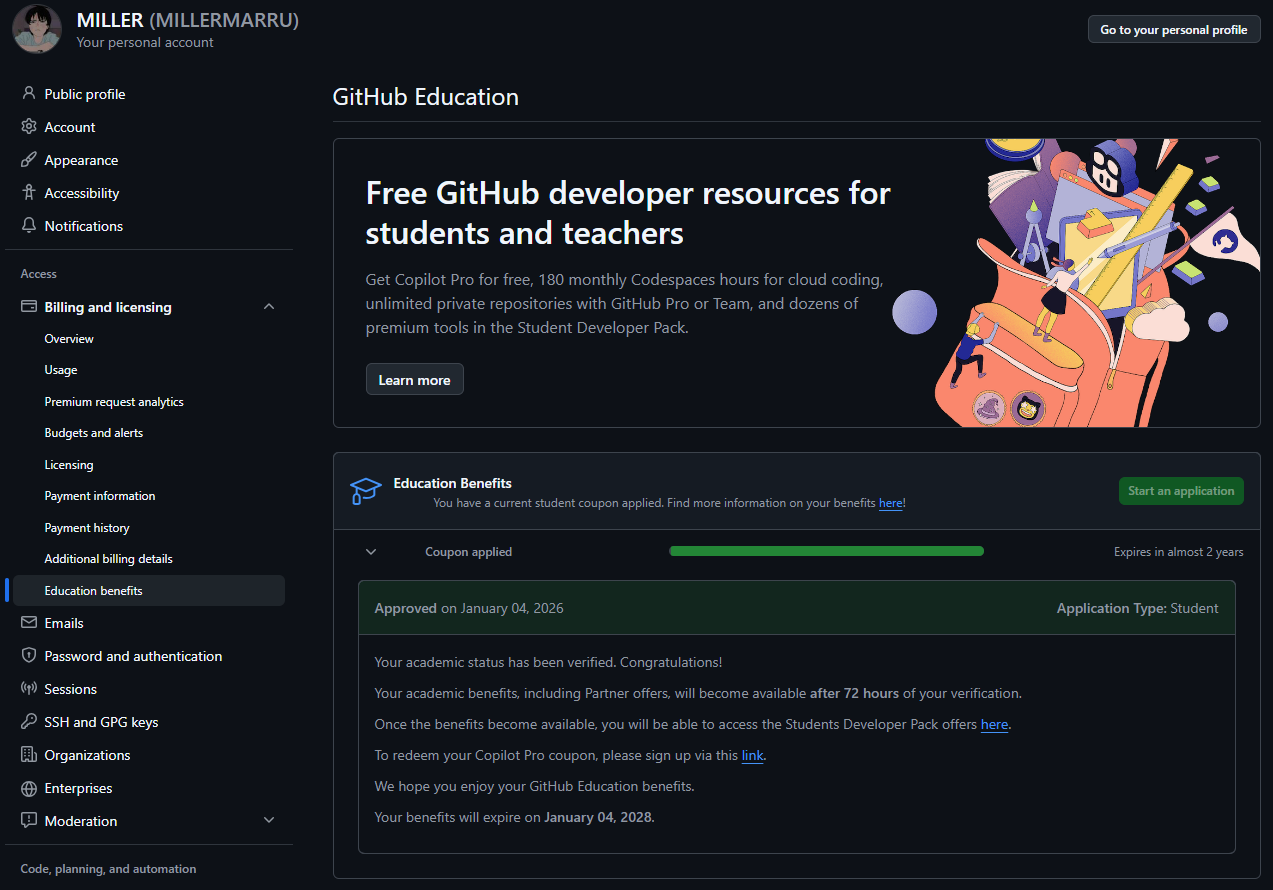Click the Enterprises globe icon
1273x890 pixels.
(29, 788)
